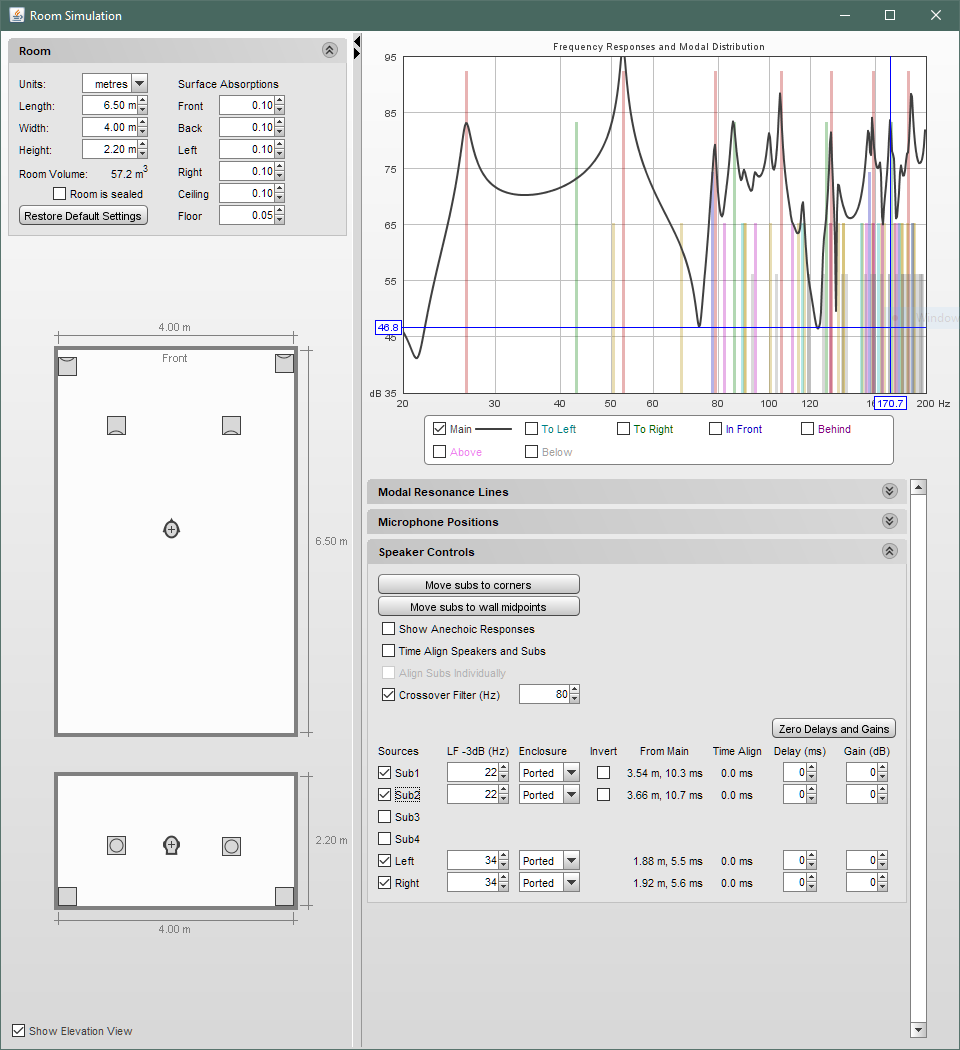This screenshot has width=960, height=1050.
Task: Click the 170.7 Hz frequency cursor marker
Action: (x=889, y=403)
